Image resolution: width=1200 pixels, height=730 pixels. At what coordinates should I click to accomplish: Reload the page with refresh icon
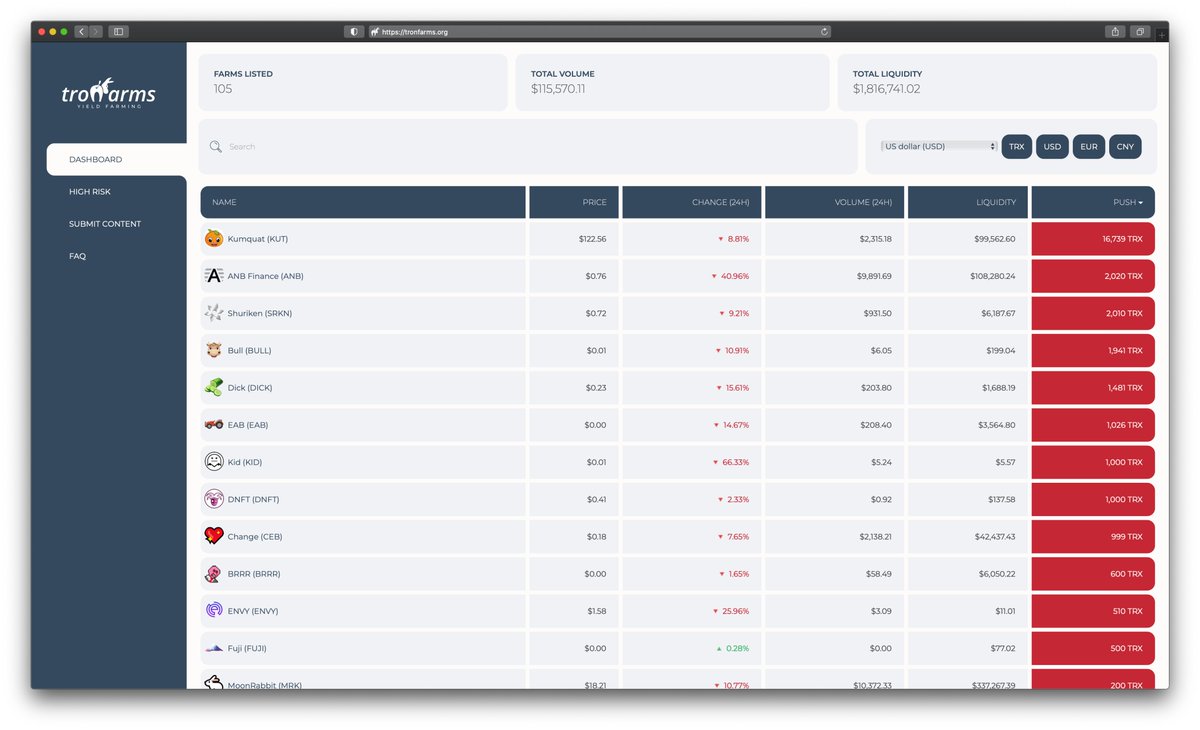824,32
